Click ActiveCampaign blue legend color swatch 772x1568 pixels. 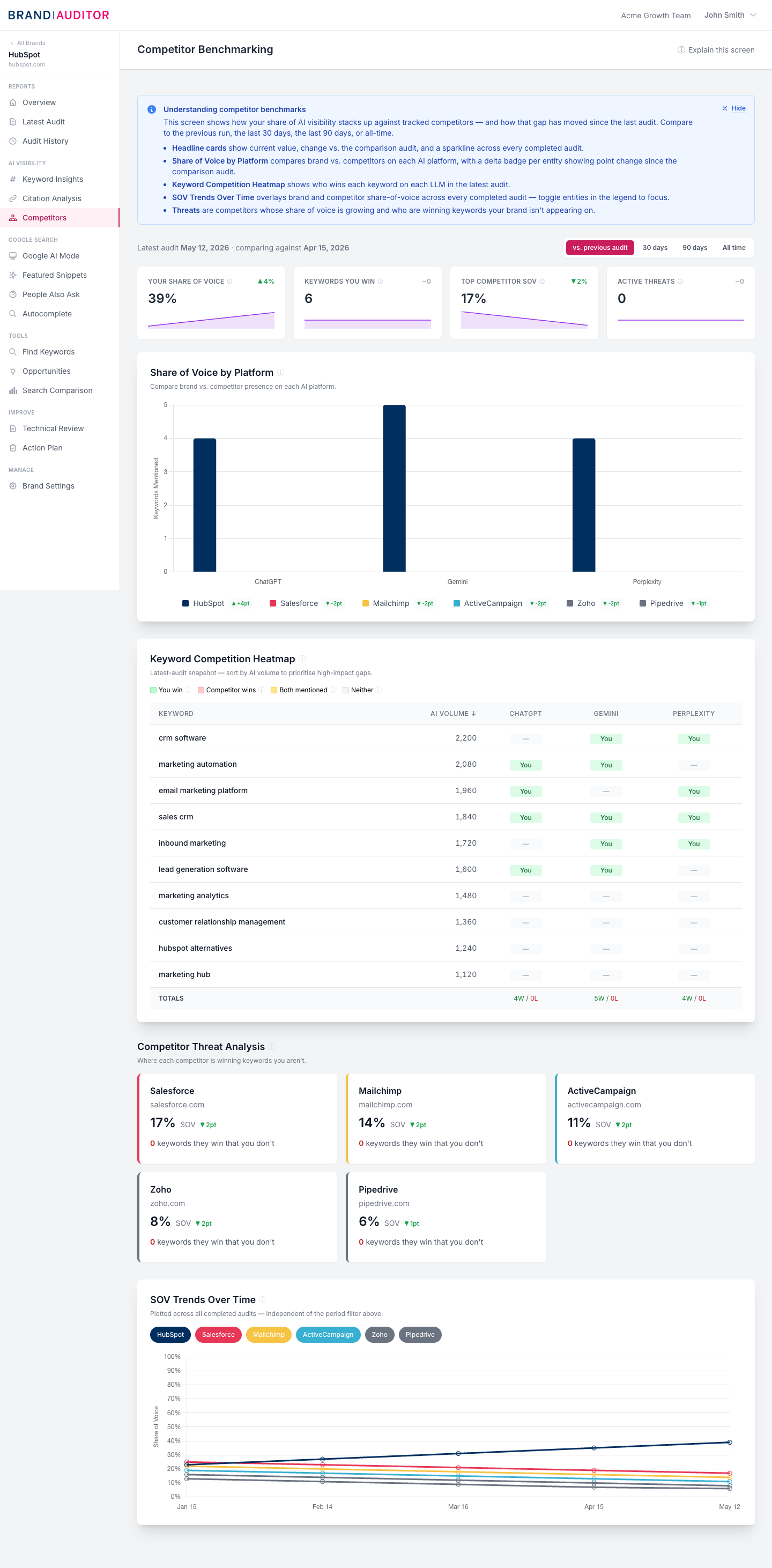pos(457,603)
